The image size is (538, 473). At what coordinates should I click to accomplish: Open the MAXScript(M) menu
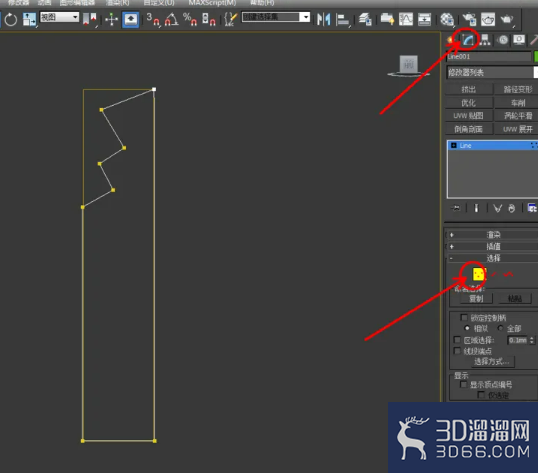click(x=212, y=3)
